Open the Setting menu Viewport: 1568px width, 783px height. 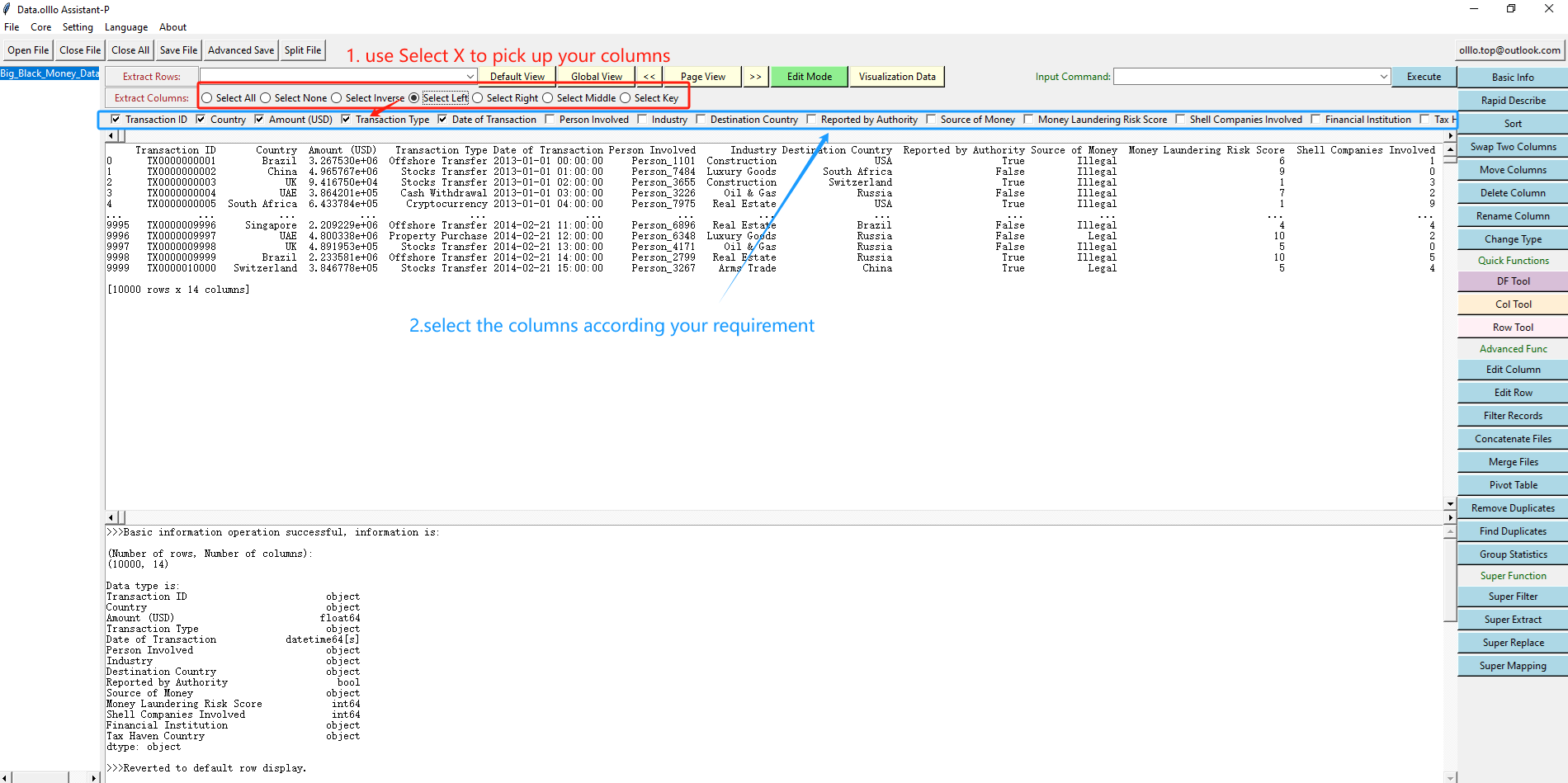[x=78, y=27]
